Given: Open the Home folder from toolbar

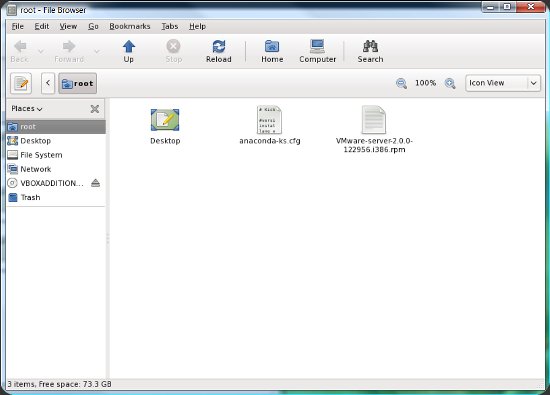Looking at the screenshot, I should 272,51.
